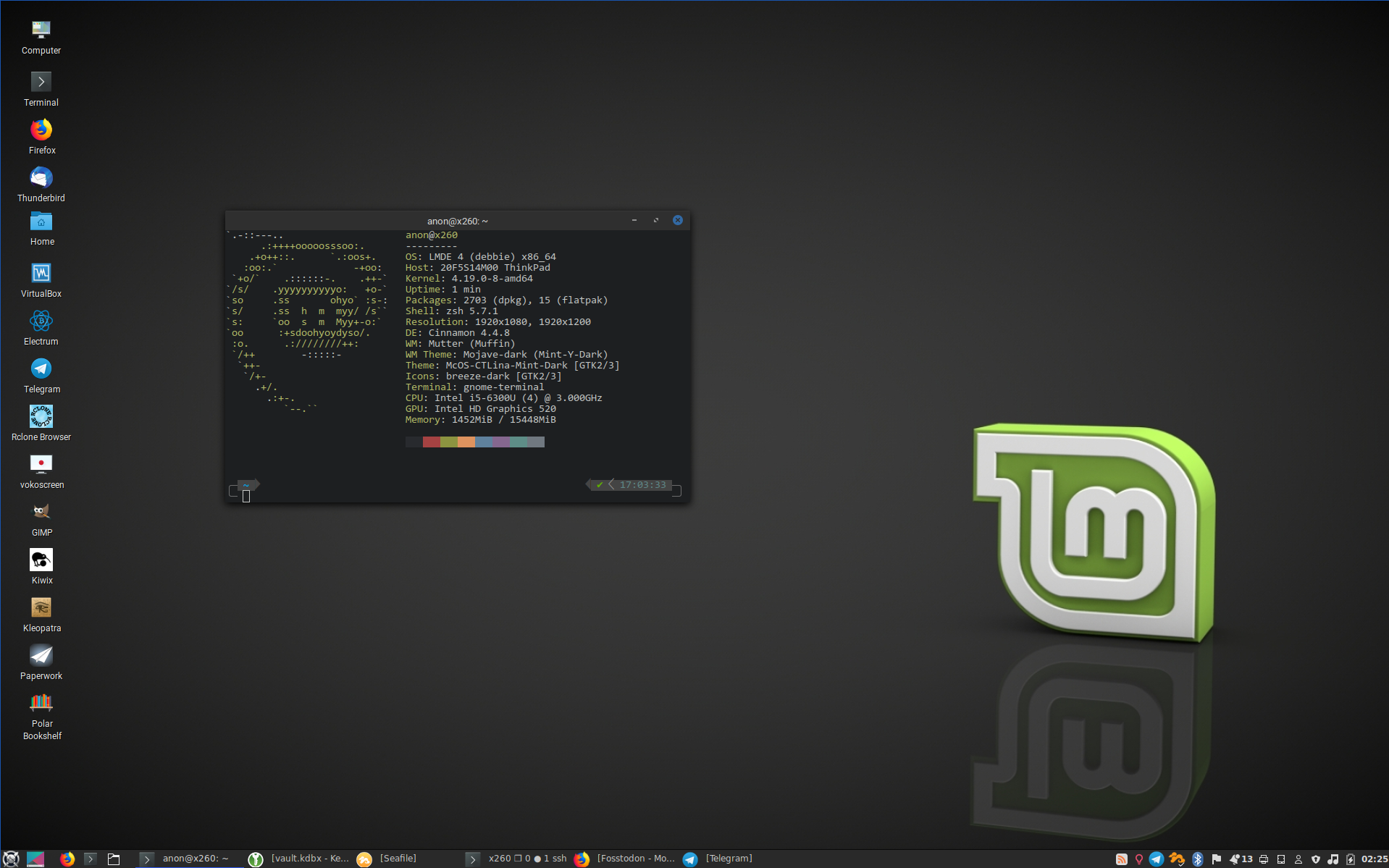Open the sound music-note applet
The height and width of the screenshot is (868, 1389).
pos(1333,859)
